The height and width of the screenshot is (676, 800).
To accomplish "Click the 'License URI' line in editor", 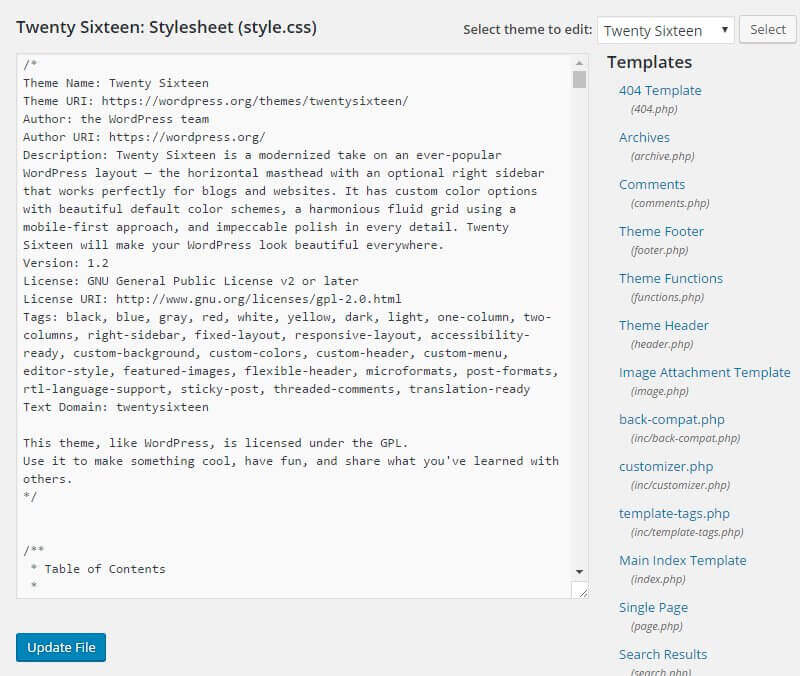I will [212, 299].
